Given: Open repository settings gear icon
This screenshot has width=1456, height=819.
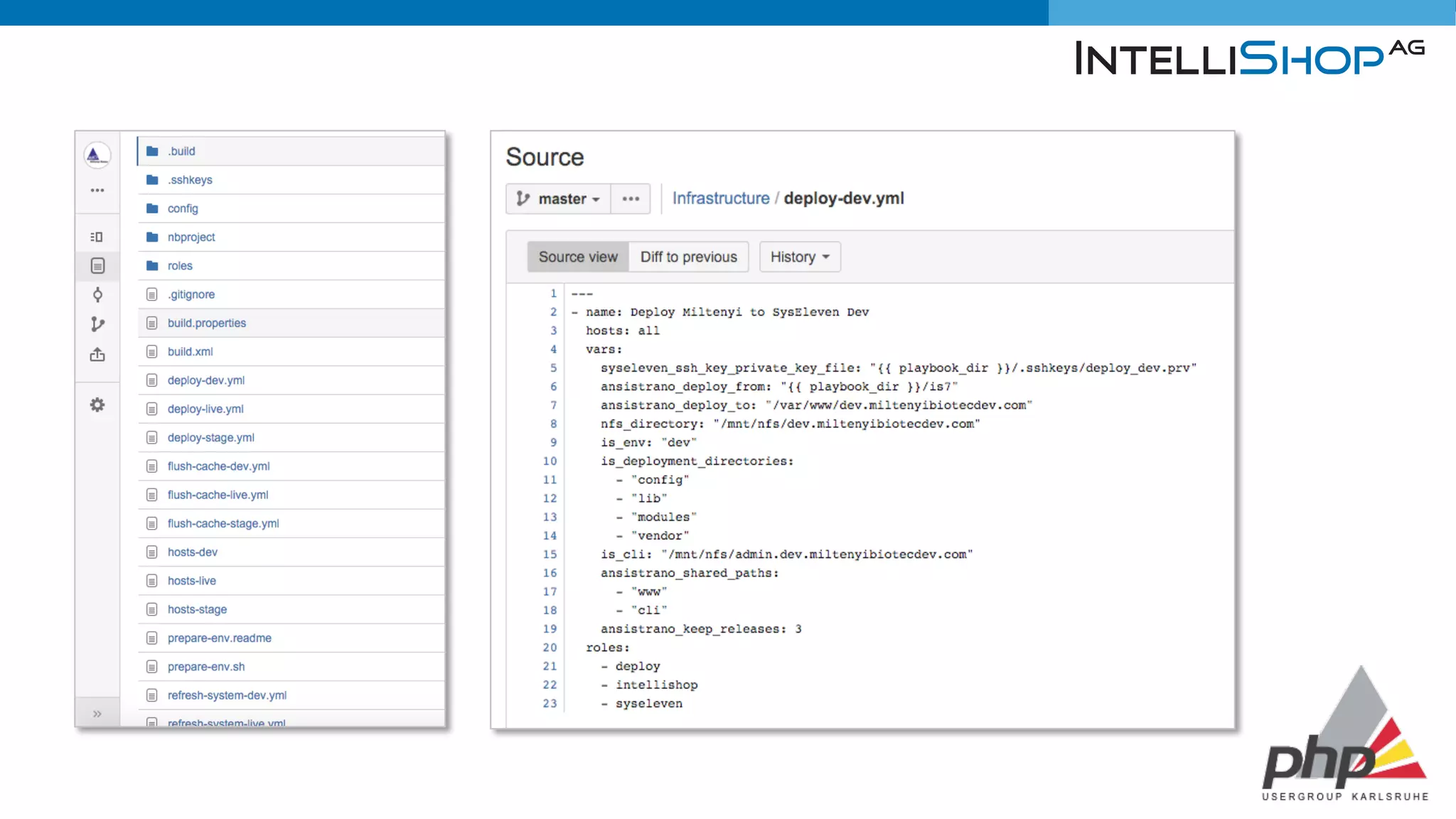Looking at the screenshot, I should tap(97, 405).
